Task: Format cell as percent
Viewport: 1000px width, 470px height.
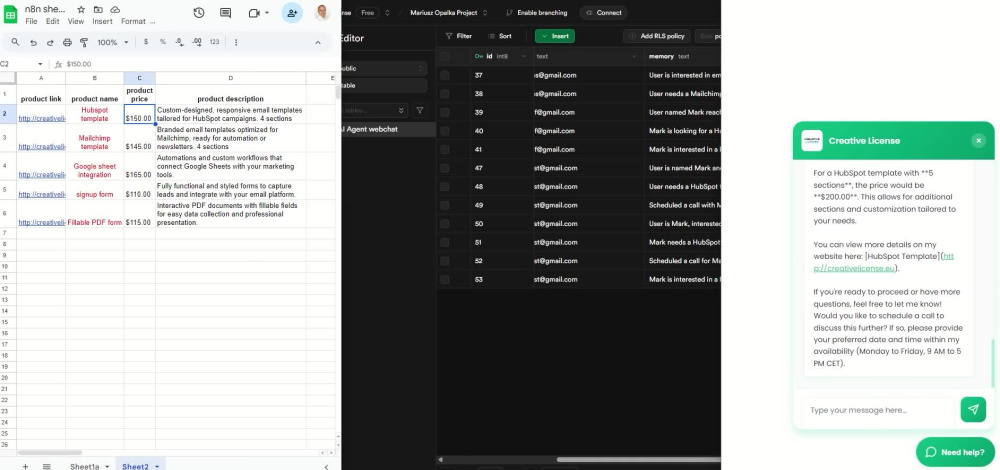Action: pyautogui.click(x=163, y=42)
